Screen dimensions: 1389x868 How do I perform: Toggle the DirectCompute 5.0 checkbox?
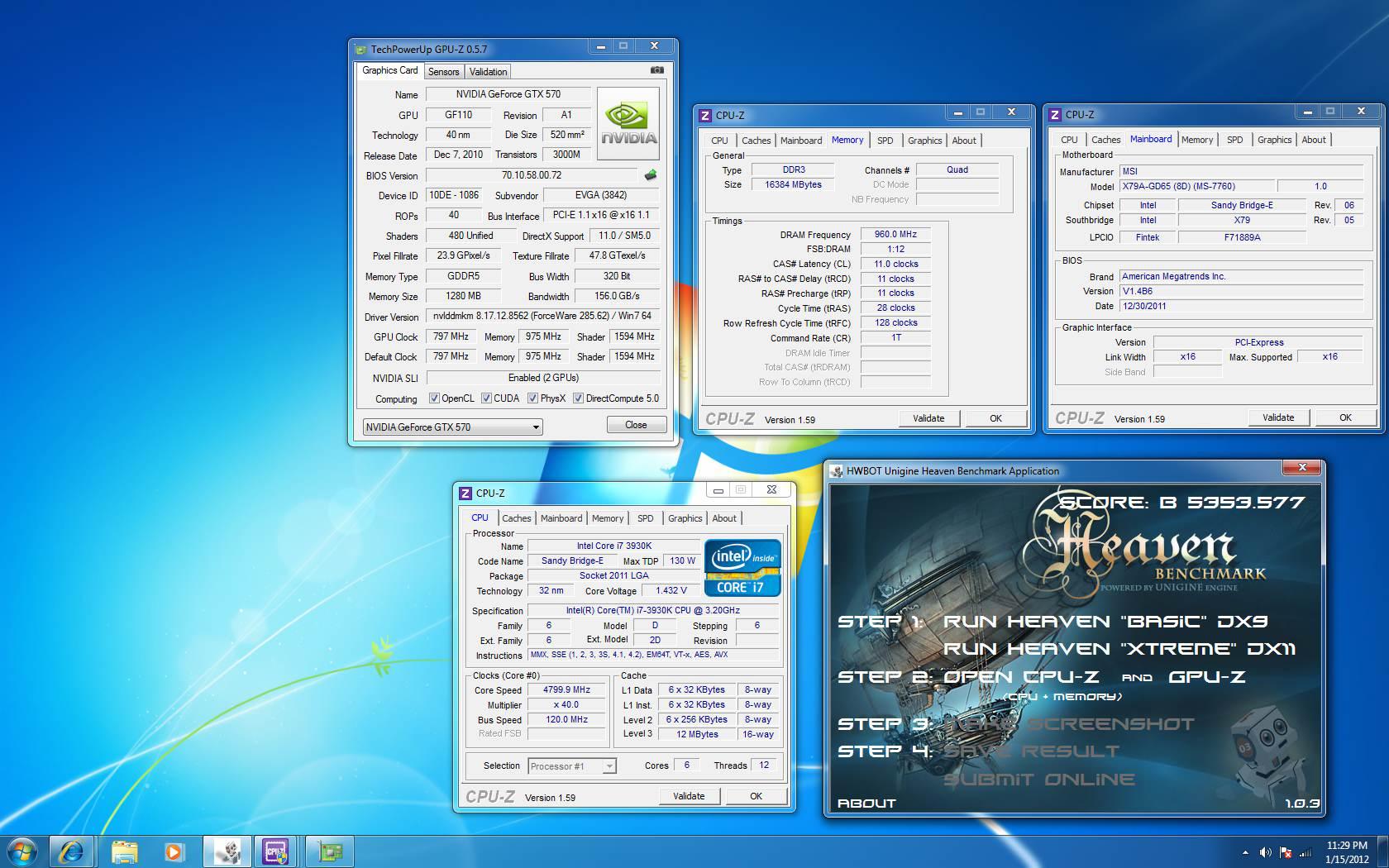tap(578, 398)
